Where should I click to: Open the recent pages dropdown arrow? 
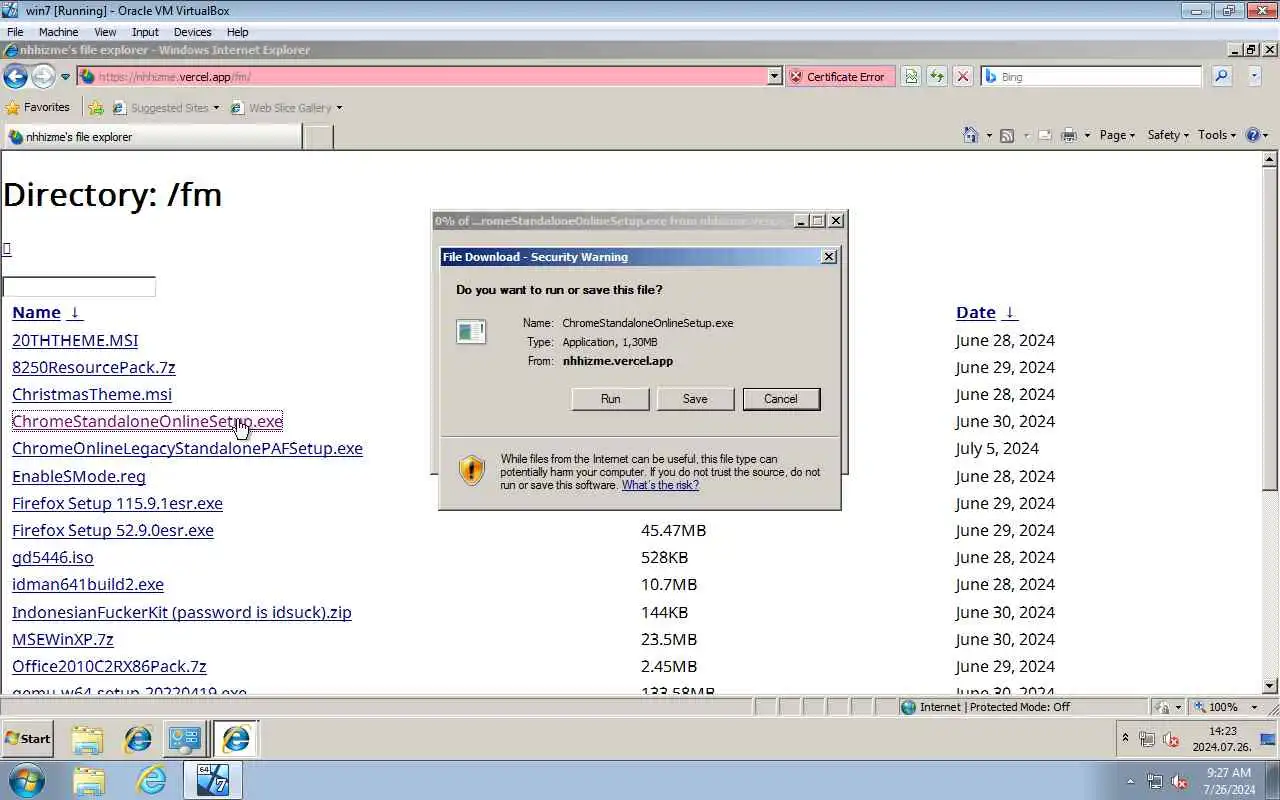65,76
